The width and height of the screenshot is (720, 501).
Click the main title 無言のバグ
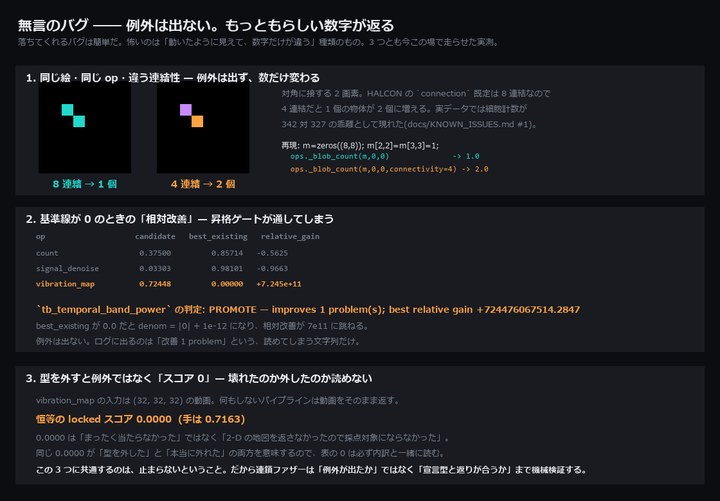tap(206, 25)
